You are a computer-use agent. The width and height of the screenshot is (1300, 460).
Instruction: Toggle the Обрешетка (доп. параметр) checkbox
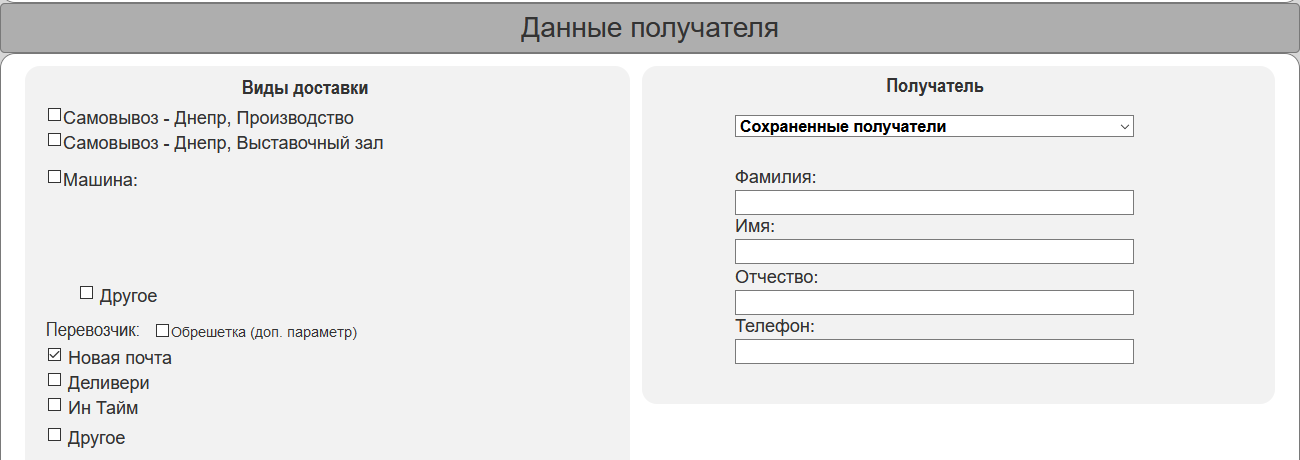click(x=162, y=331)
